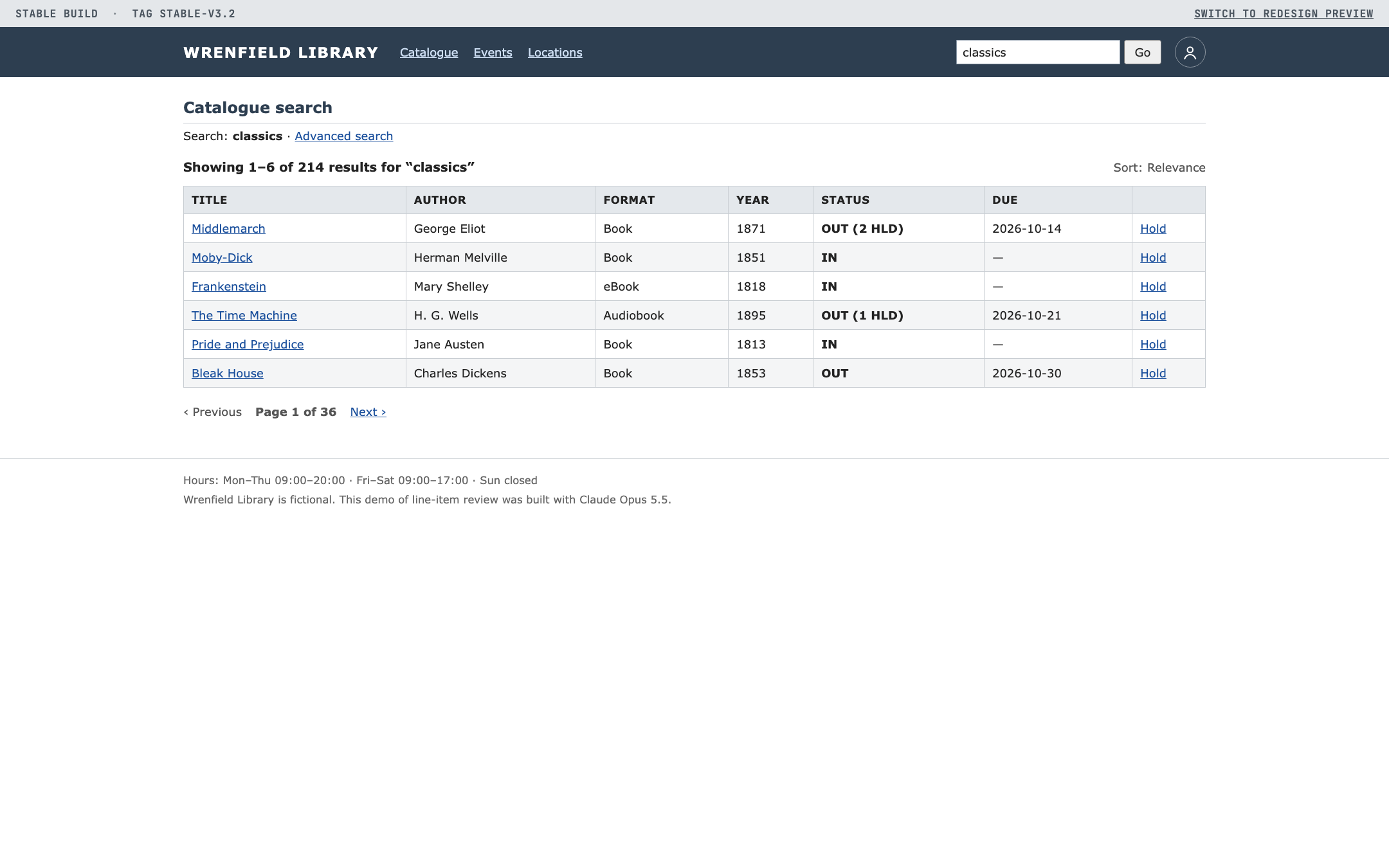Place a hold on Bleak House
The image size is (1389, 868).
(x=1153, y=374)
